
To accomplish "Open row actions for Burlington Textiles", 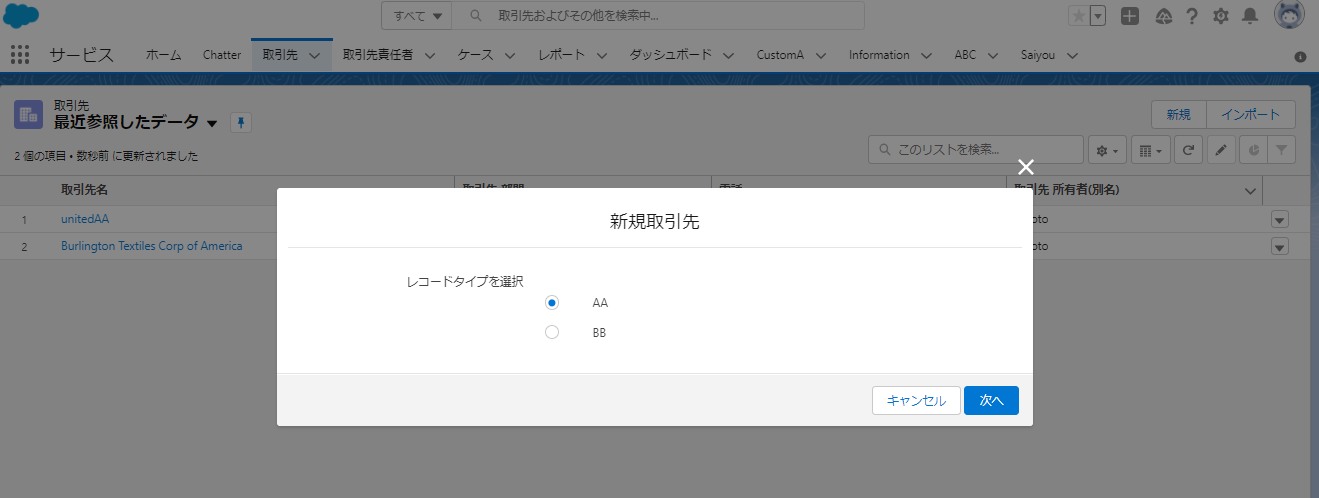I will point(1279,246).
